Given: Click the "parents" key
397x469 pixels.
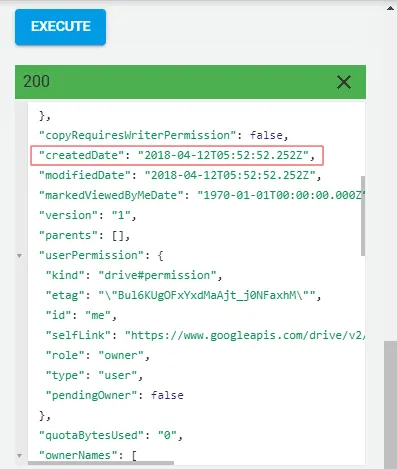Looking at the screenshot, I should click(x=68, y=235).
